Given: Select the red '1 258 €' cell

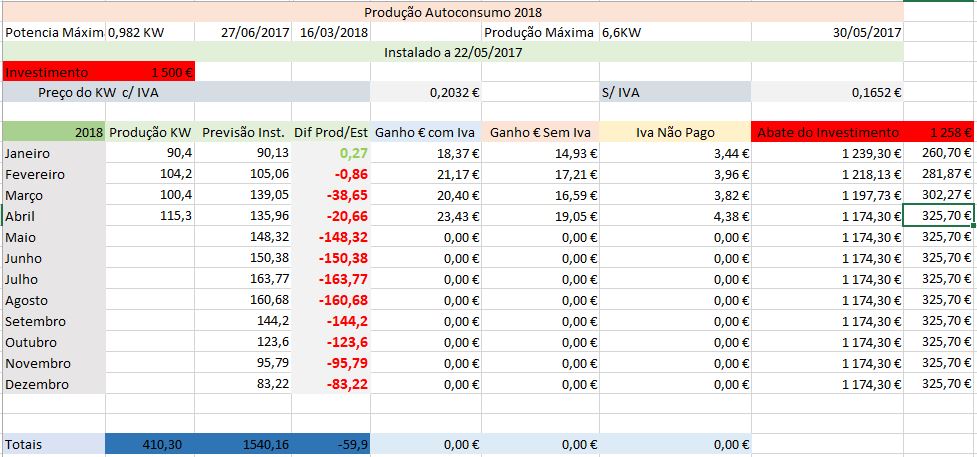Looking at the screenshot, I should pyautogui.click(x=940, y=132).
